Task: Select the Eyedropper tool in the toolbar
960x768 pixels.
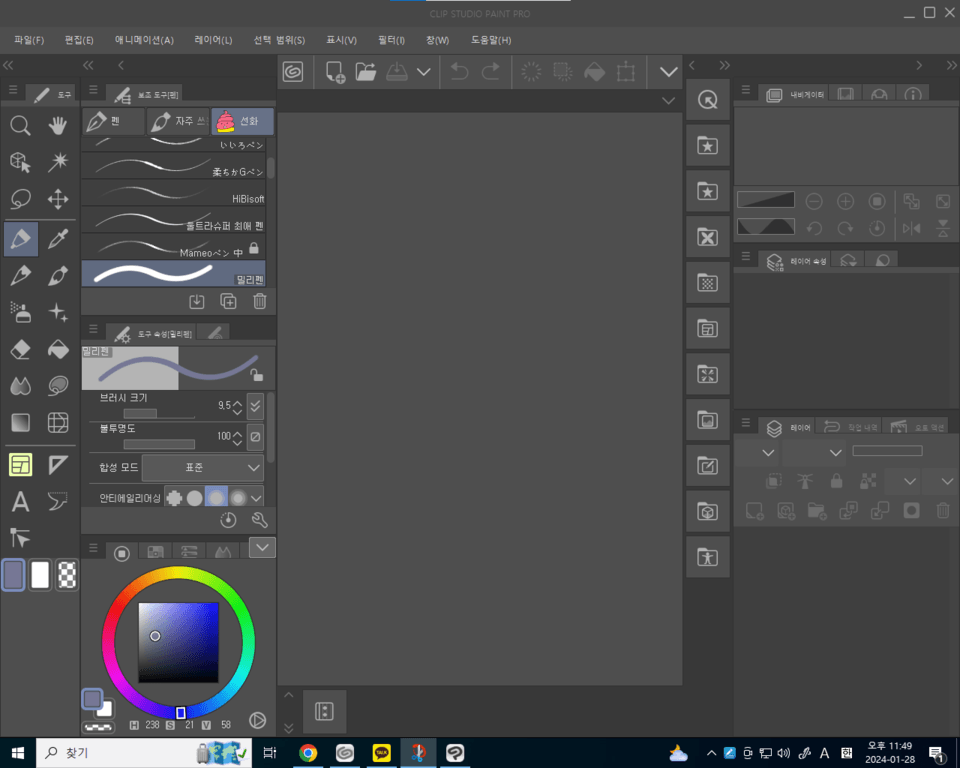Action: [x=57, y=239]
